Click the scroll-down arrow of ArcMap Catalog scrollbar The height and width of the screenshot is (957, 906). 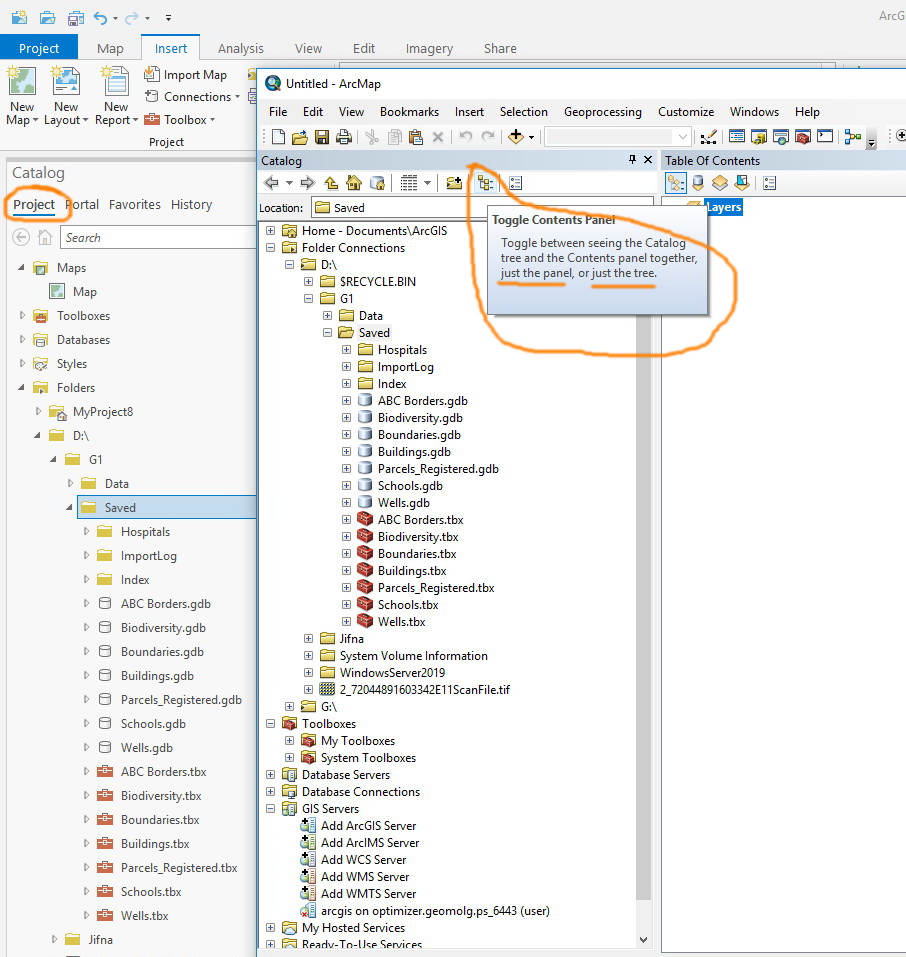[643, 939]
